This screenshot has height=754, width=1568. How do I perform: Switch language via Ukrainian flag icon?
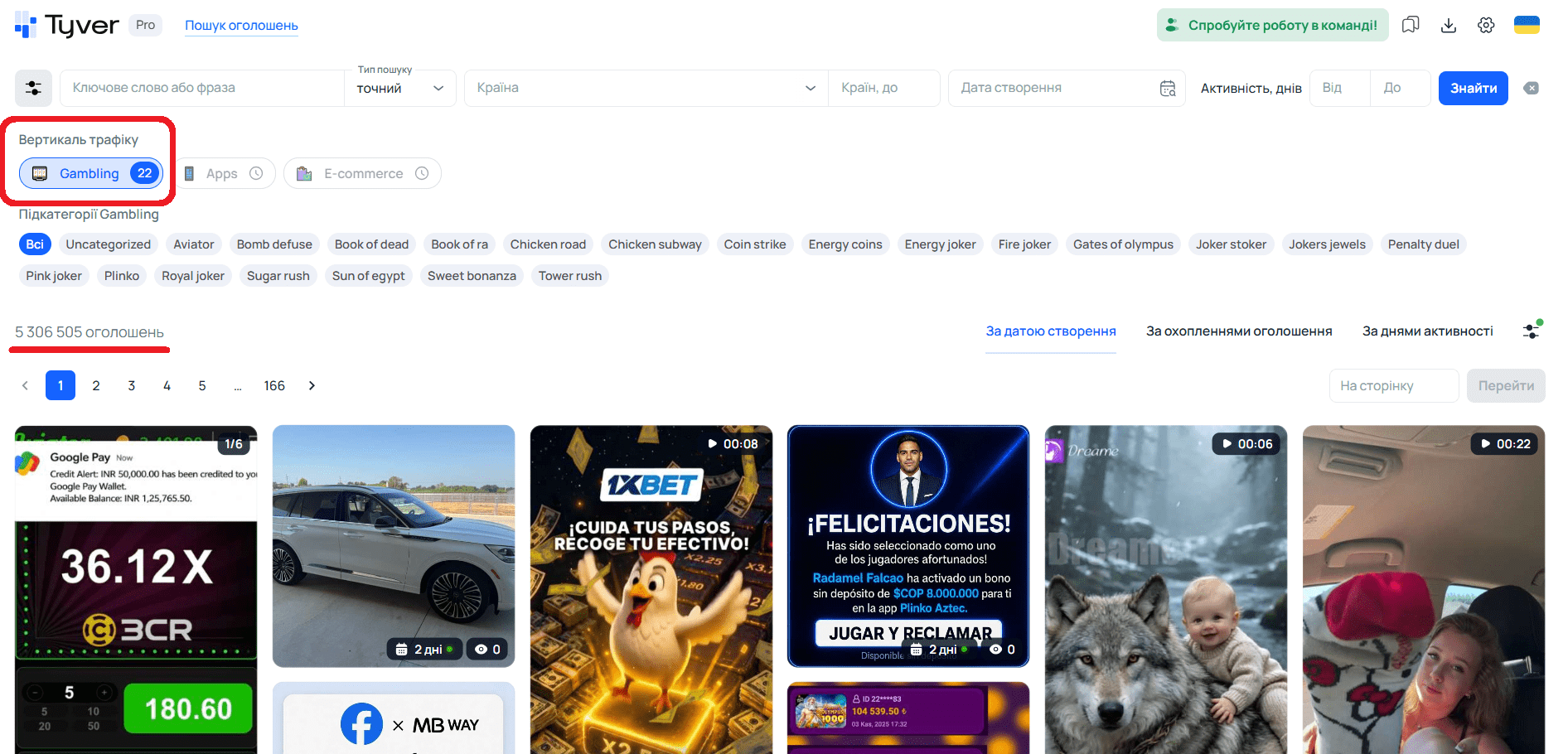(1527, 25)
